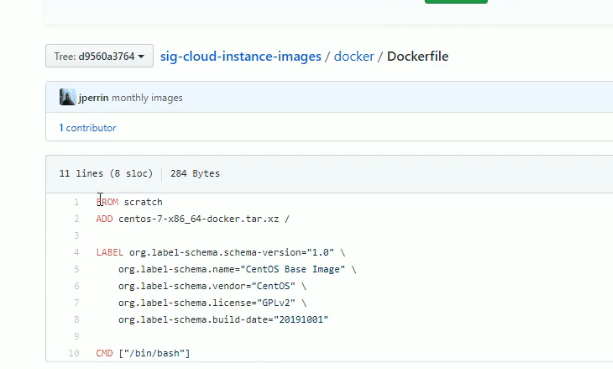The height and width of the screenshot is (369, 613).
Task: Click the LABEL keyword on line 4
Action: point(109,253)
